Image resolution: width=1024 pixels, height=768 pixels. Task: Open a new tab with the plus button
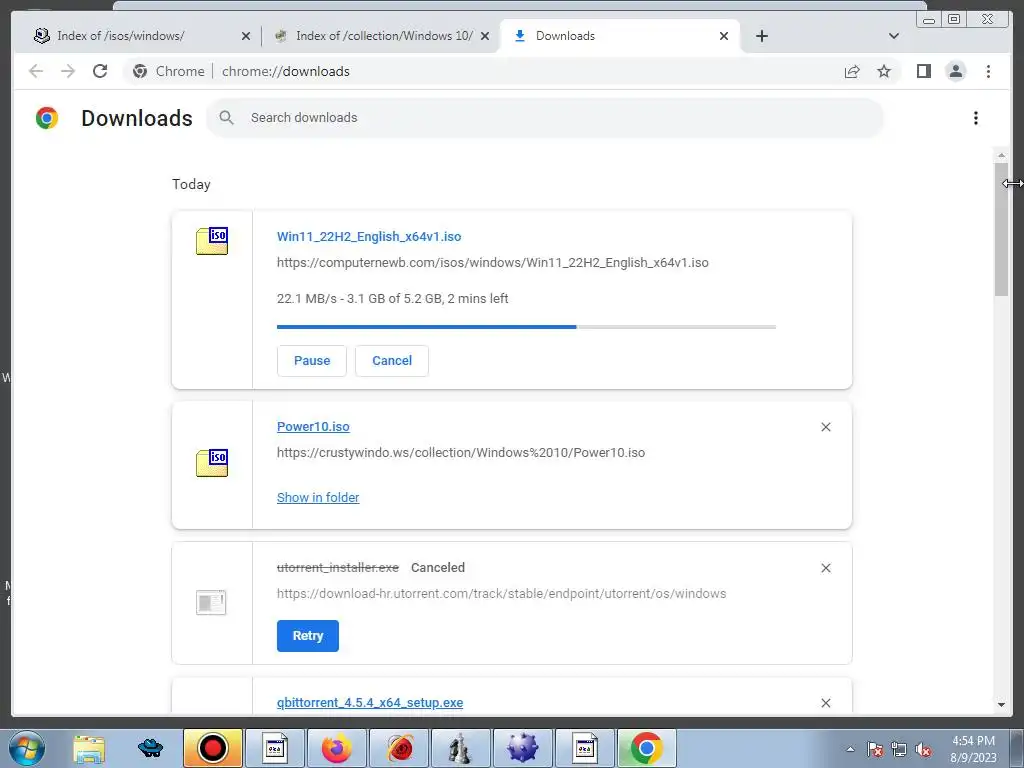pos(761,36)
